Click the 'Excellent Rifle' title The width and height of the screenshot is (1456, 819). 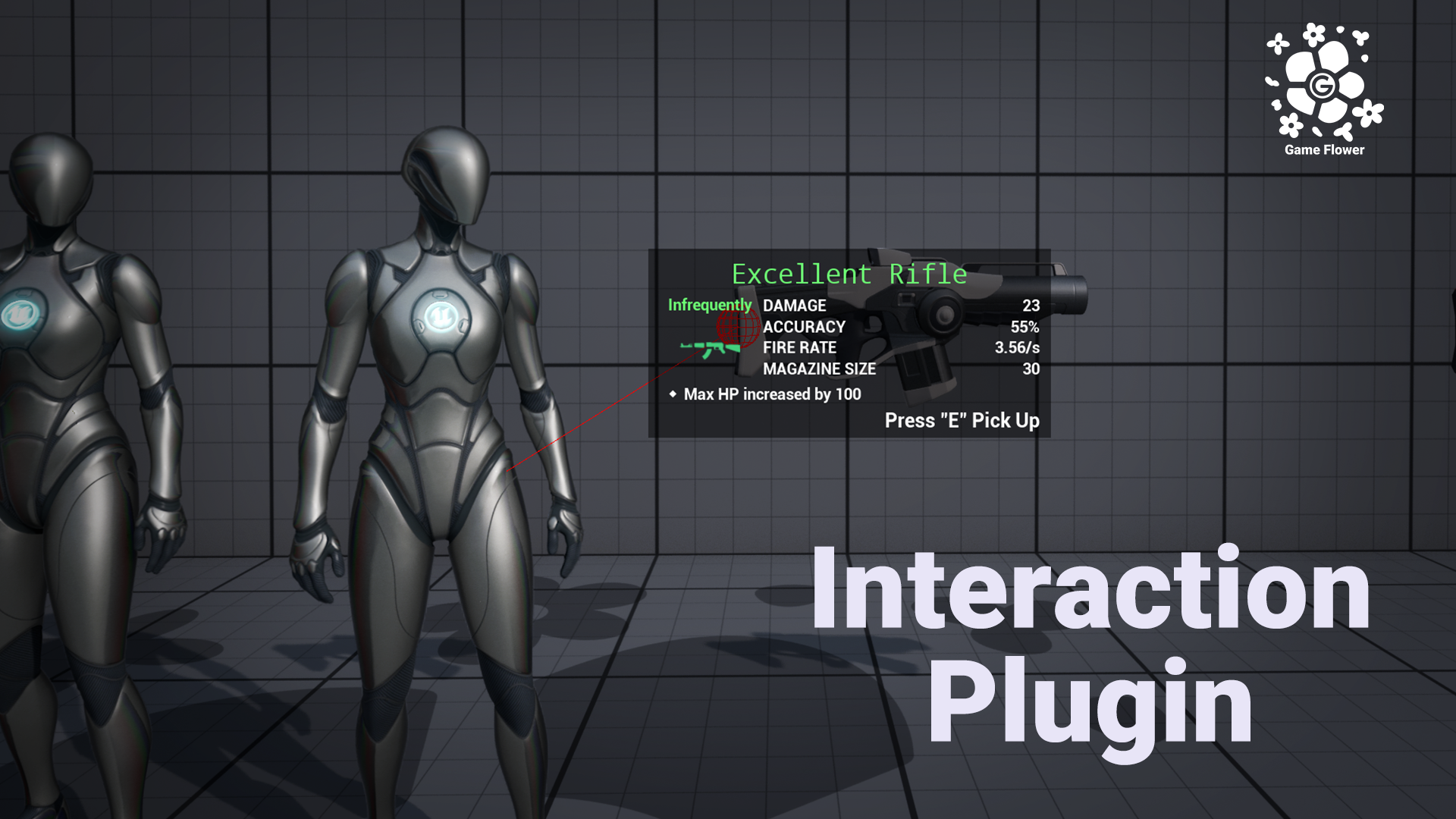[849, 274]
